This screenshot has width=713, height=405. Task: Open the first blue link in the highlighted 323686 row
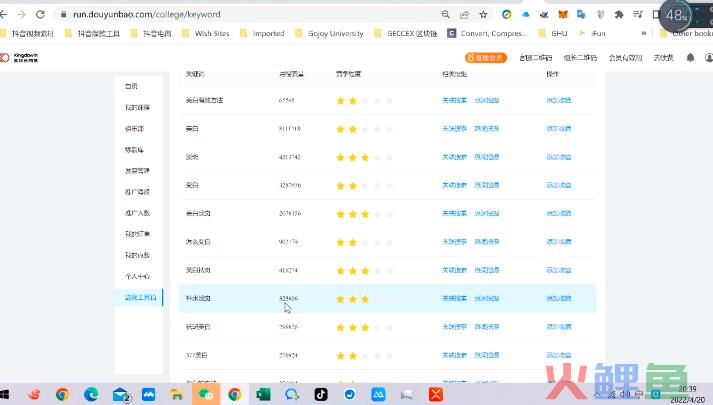click(x=454, y=298)
